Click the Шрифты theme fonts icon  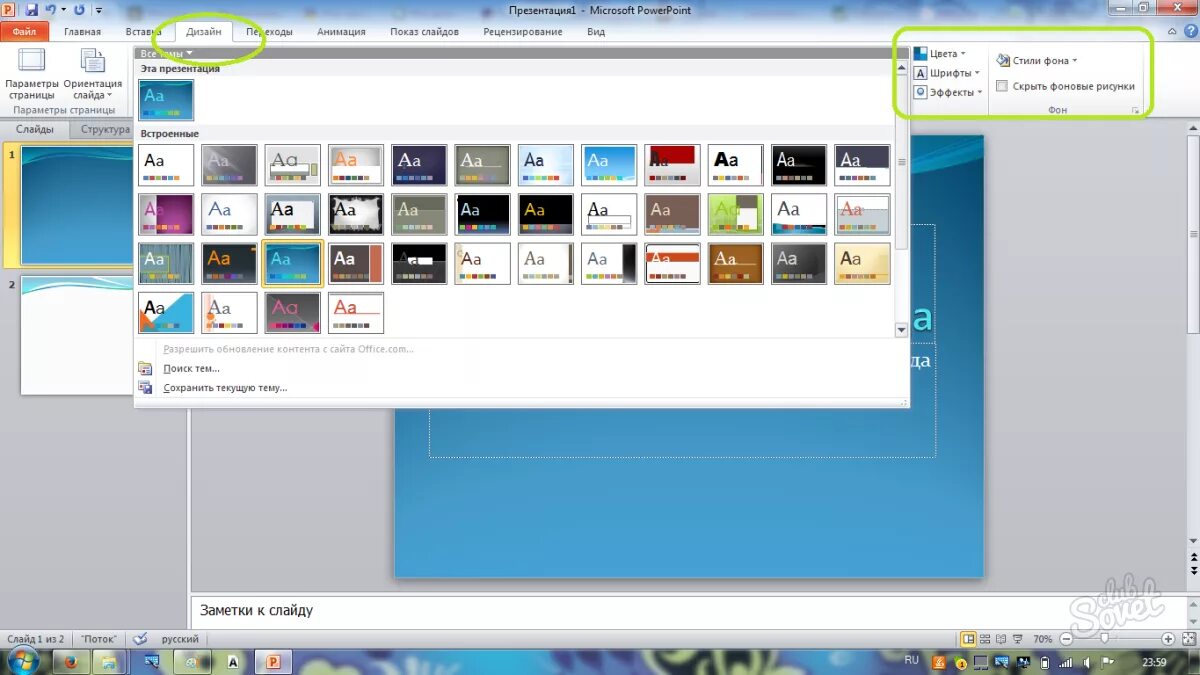pyautogui.click(x=920, y=73)
